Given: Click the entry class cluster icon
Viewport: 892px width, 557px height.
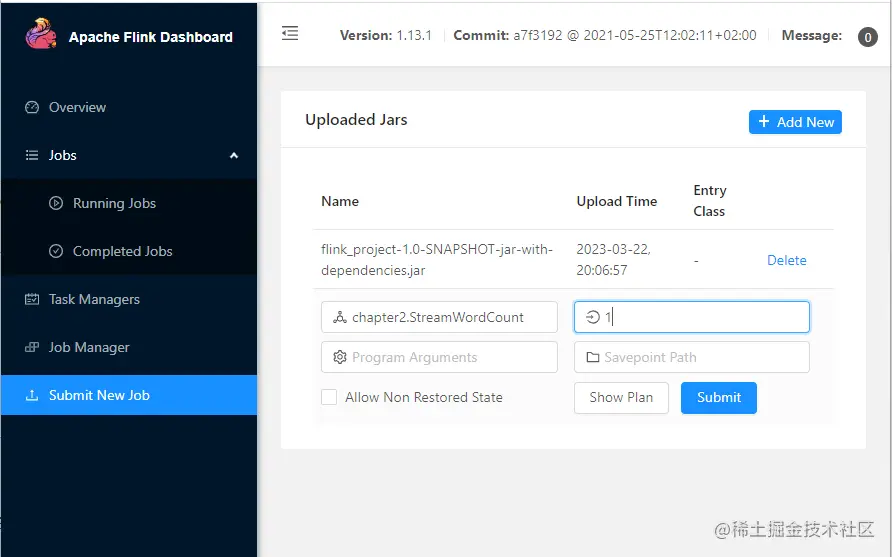Looking at the screenshot, I should (340, 317).
